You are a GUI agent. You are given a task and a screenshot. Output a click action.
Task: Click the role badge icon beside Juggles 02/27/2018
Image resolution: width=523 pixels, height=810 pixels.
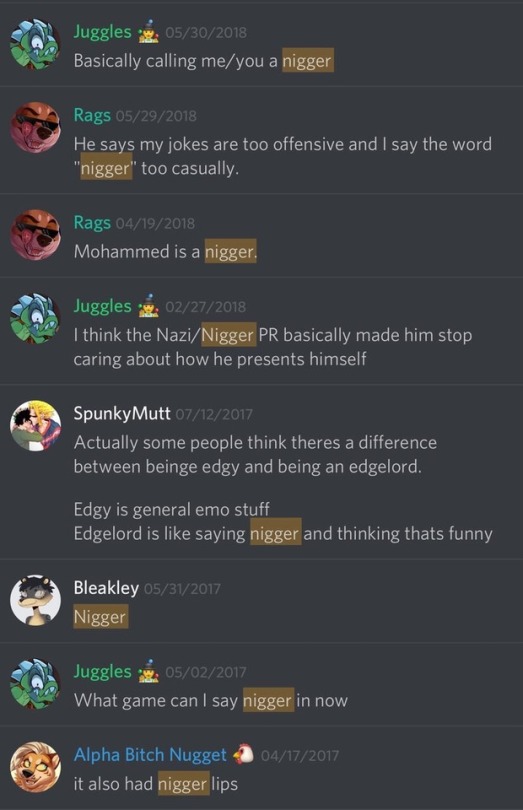coord(148,306)
